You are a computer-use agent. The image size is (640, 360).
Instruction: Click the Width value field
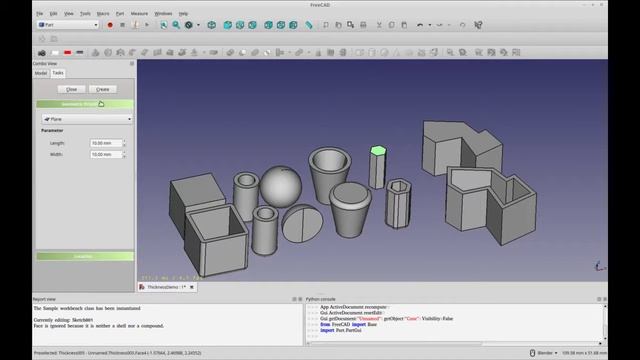point(106,155)
